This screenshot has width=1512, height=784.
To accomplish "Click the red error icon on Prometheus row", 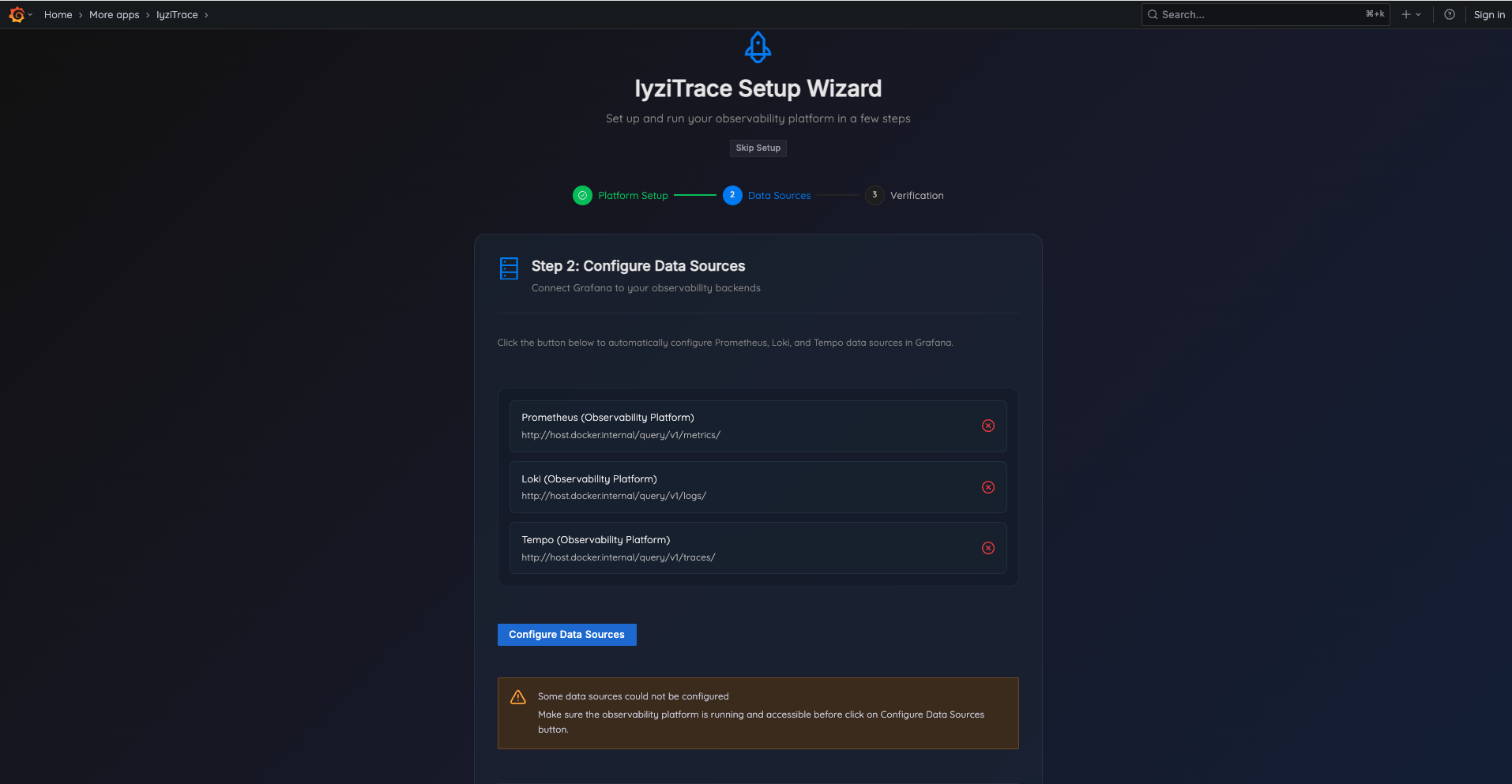I will pos(988,426).
